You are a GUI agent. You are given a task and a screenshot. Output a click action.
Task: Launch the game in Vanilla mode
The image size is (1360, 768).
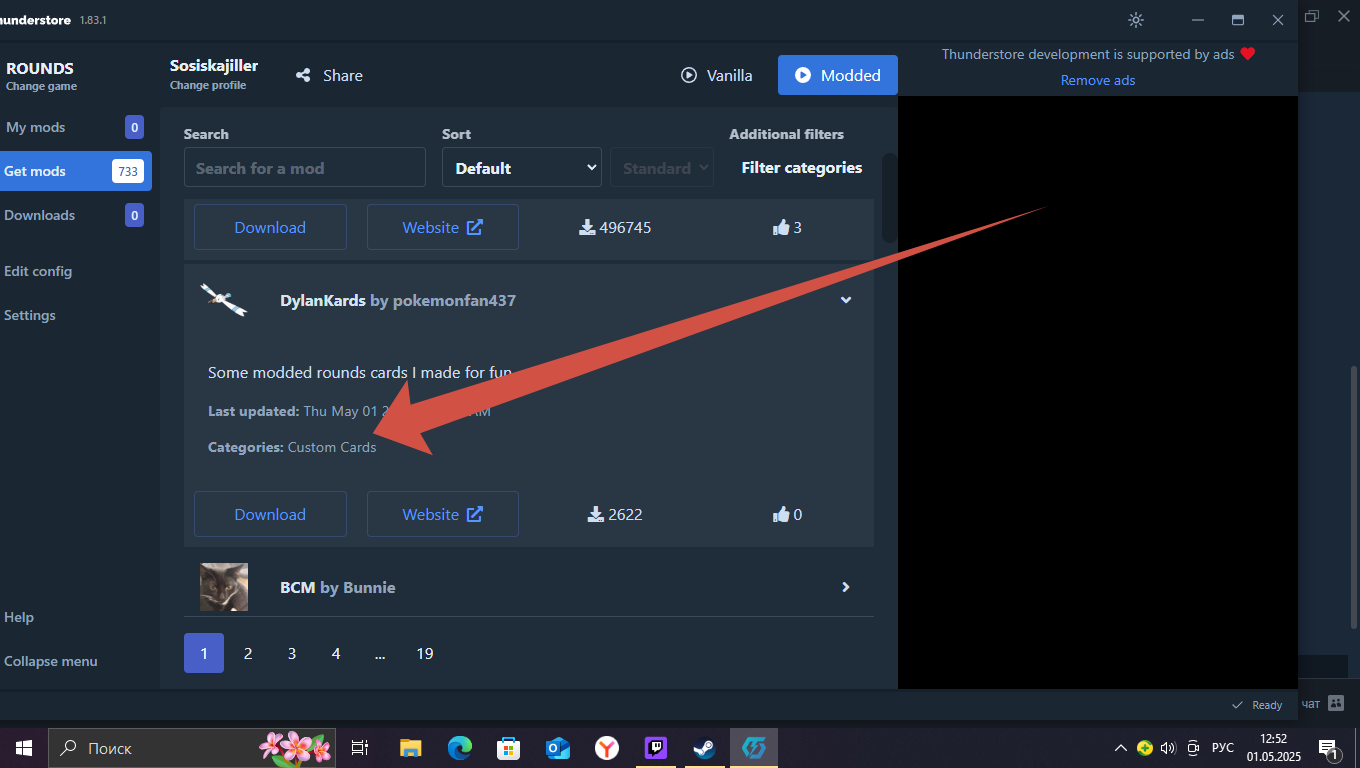coord(716,75)
